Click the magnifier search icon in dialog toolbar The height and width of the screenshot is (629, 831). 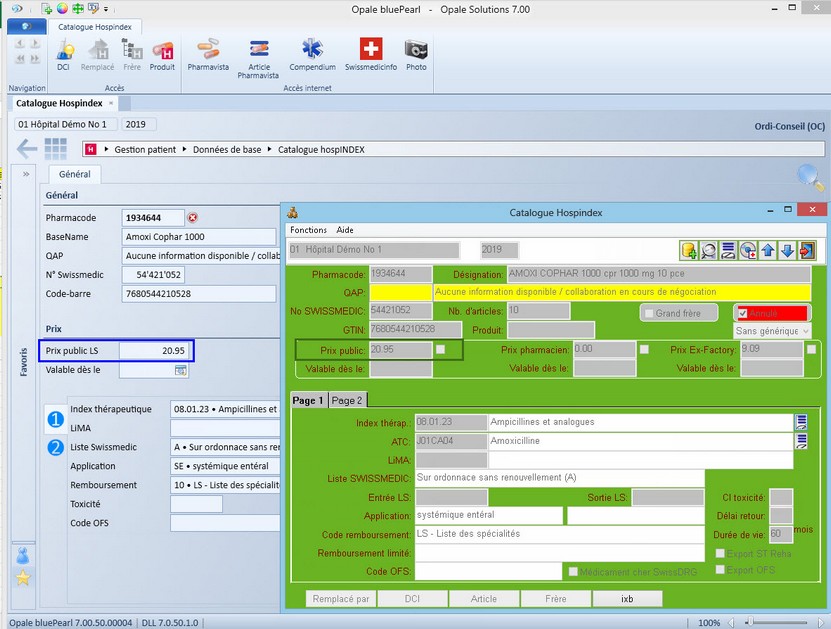tap(709, 250)
